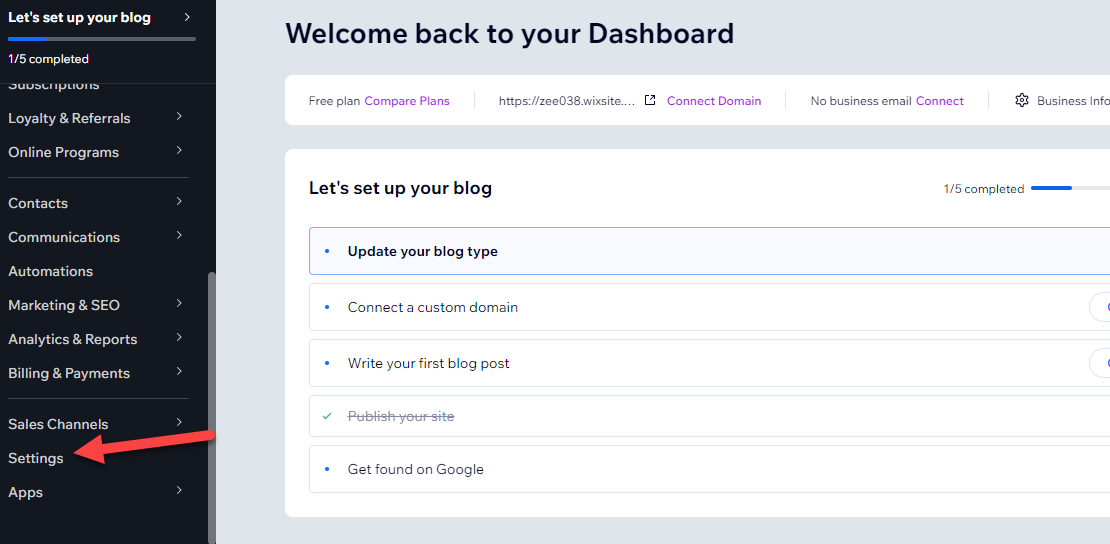1110x544 pixels.
Task: Expand the Apps submenu chevron
Action: (x=180, y=490)
